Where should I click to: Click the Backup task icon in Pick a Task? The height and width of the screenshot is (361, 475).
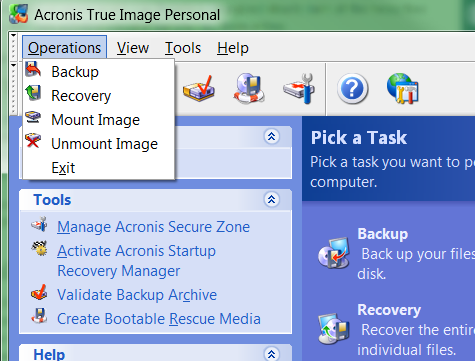(334, 253)
